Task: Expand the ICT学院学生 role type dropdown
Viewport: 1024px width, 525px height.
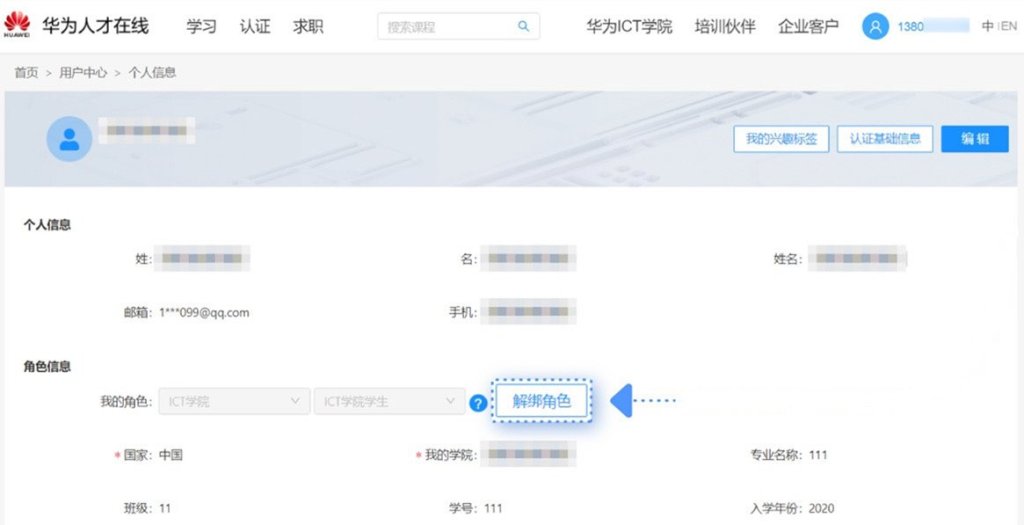Action: coord(388,402)
